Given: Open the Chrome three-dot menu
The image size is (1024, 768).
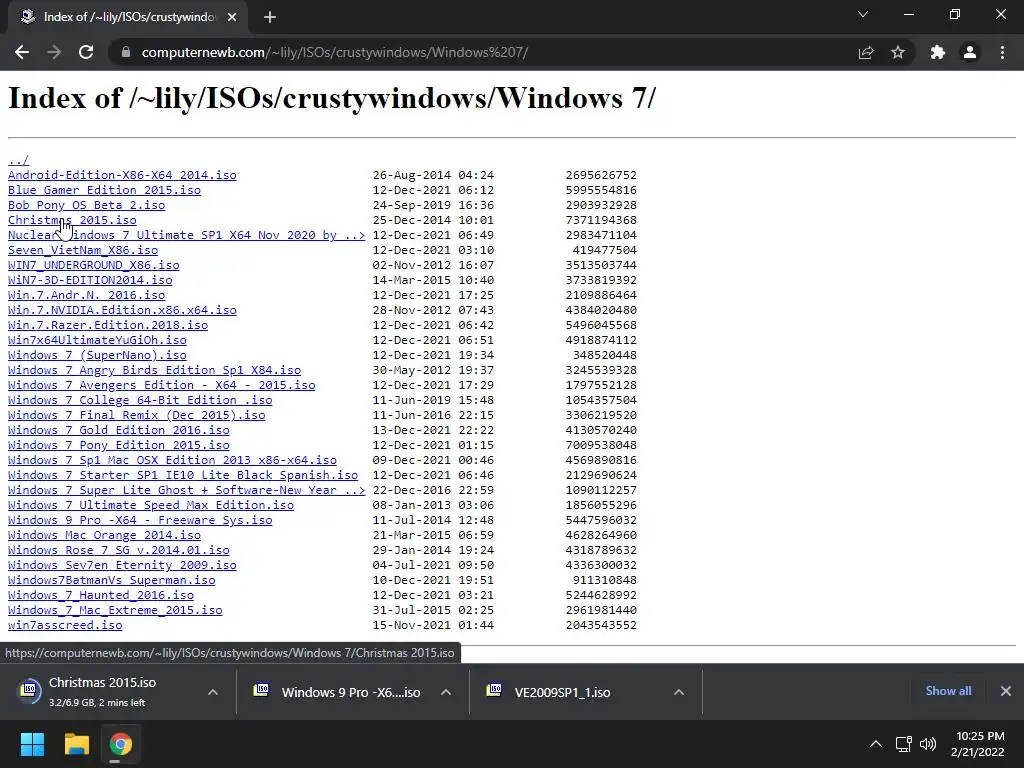Looking at the screenshot, I should (x=1002, y=52).
